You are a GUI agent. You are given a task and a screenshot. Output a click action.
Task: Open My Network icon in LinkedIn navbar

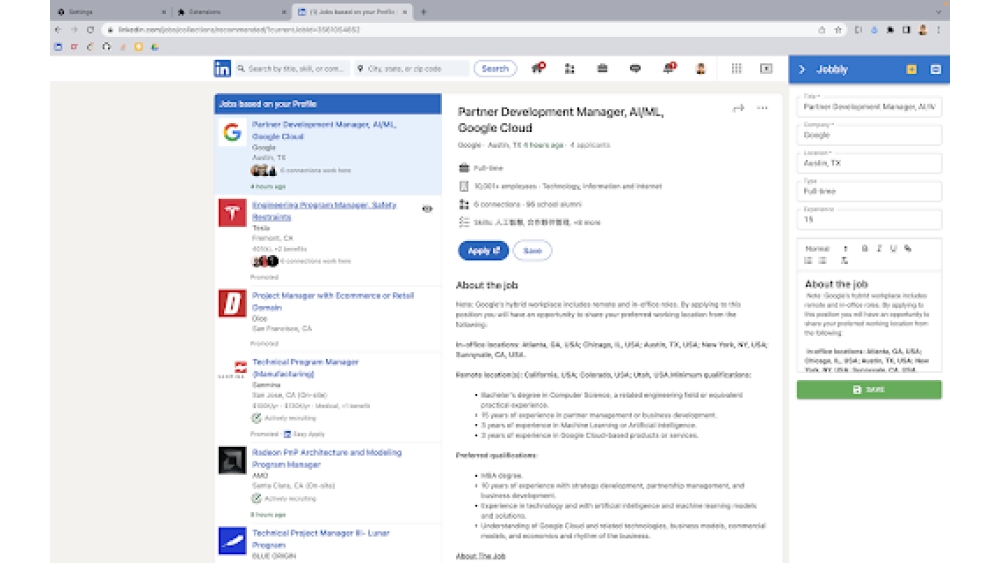coord(570,69)
